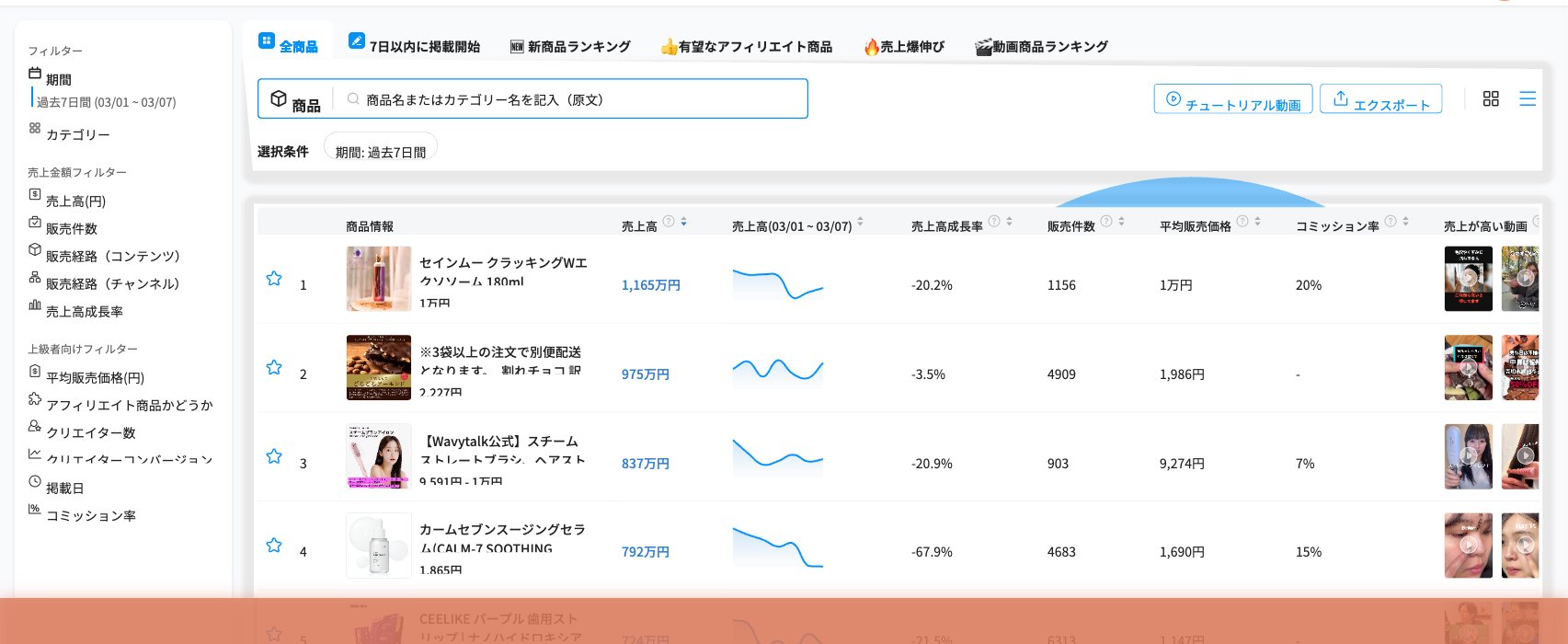Switch to grid view layout icon
This screenshot has width=1568, height=644.
(1491, 98)
